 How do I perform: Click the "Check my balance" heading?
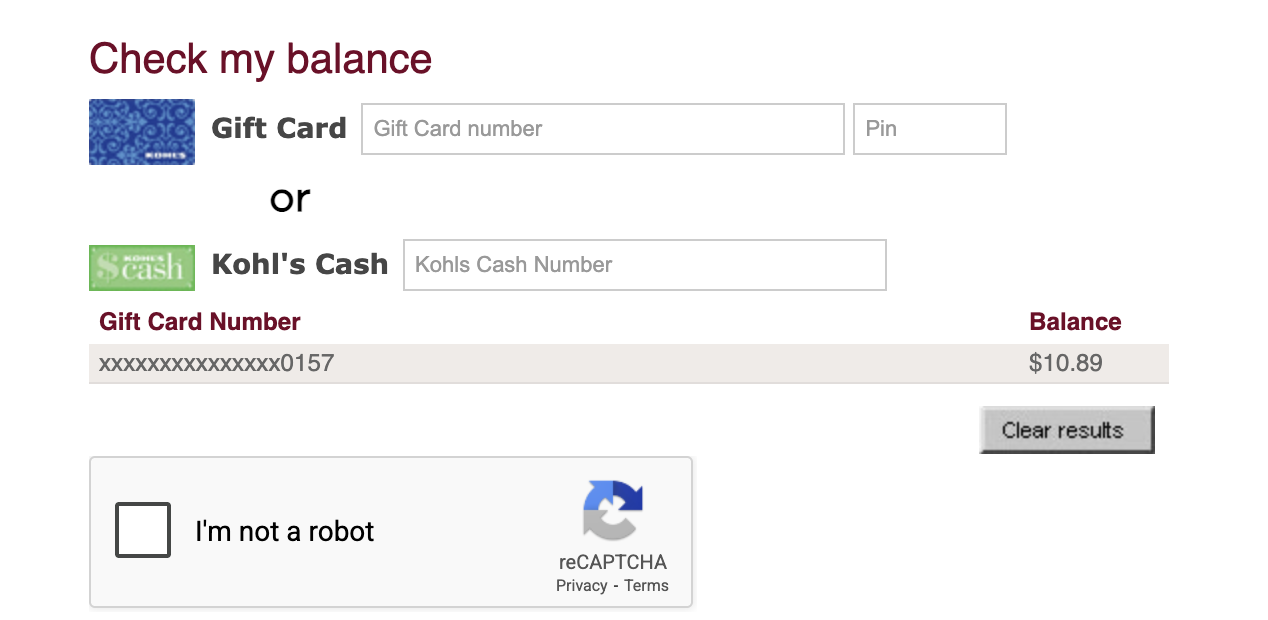tap(261, 59)
